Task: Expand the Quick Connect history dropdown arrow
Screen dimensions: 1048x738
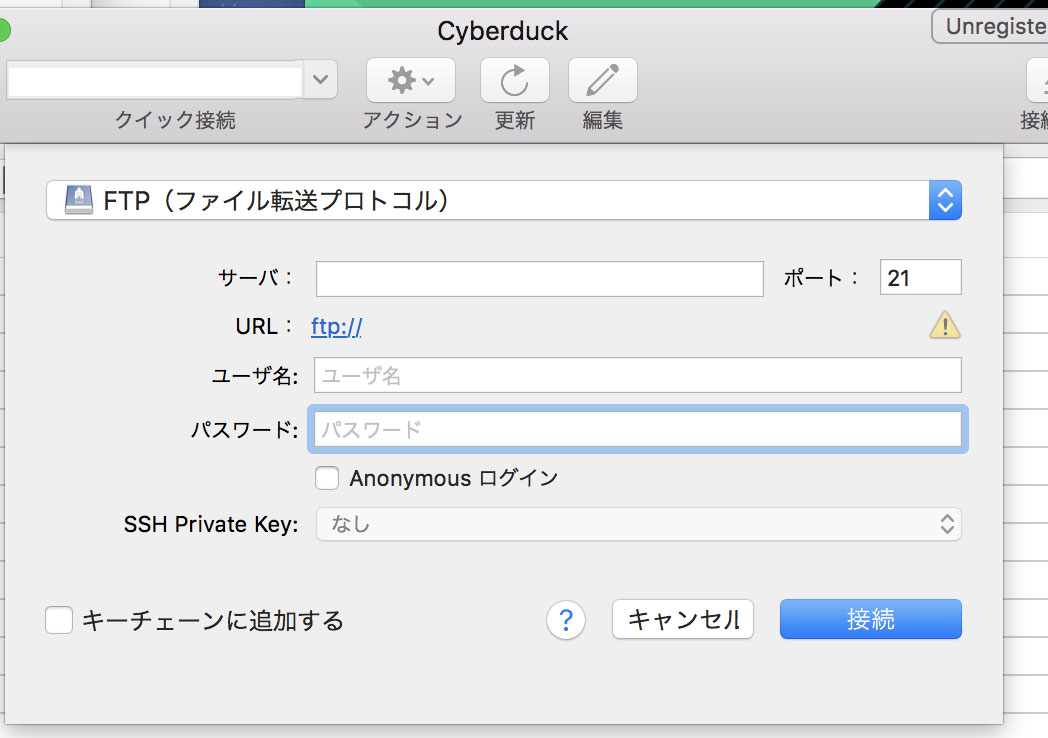Action: click(x=320, y=80)
